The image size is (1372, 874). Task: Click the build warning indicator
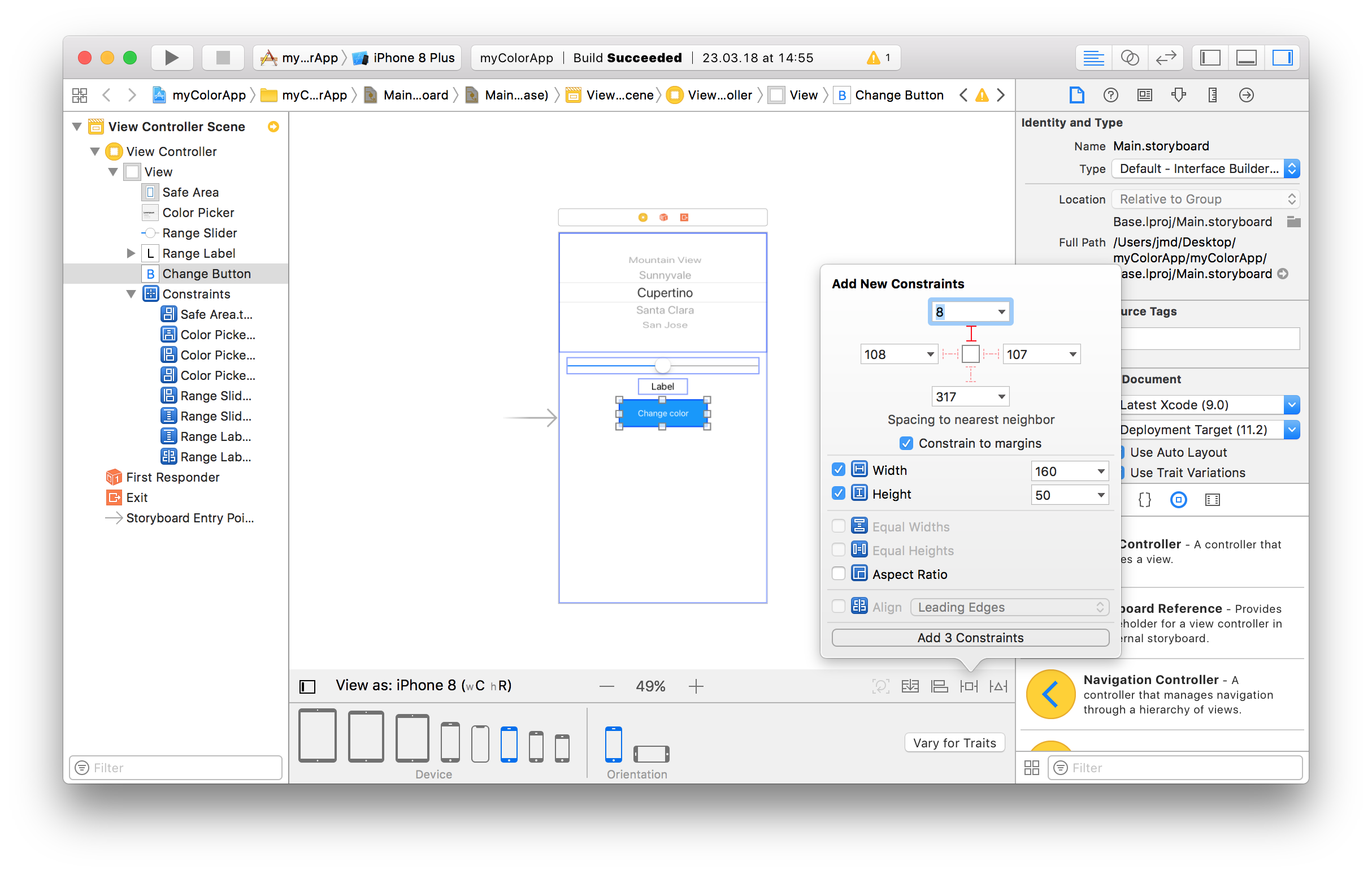click(x=878, y=58)
